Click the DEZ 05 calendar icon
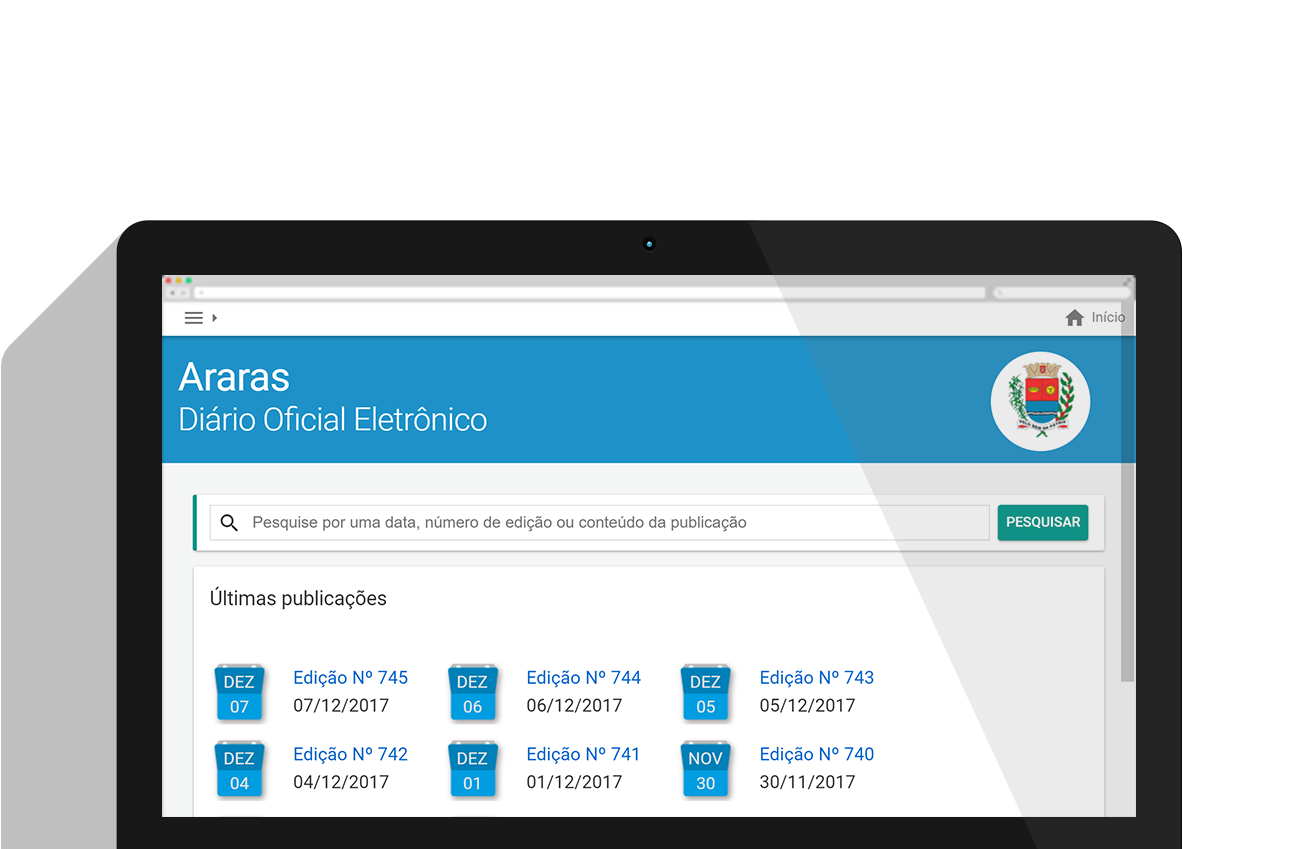The width and height of the screenshot is (1300, 849). coord(705,693)
